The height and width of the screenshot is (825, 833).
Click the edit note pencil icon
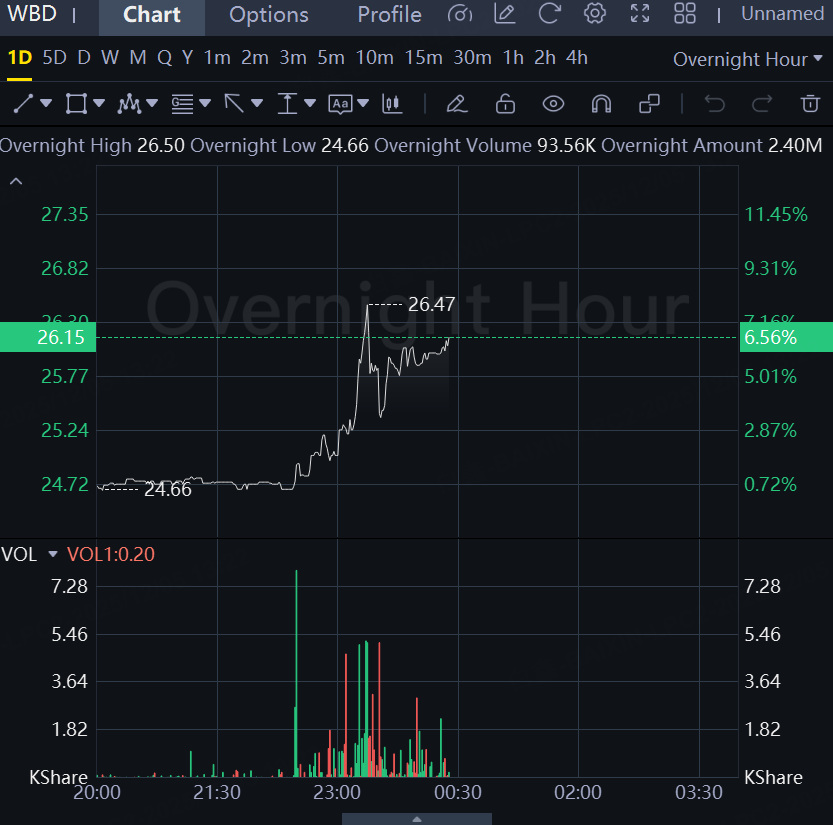(x=505, y=14)
